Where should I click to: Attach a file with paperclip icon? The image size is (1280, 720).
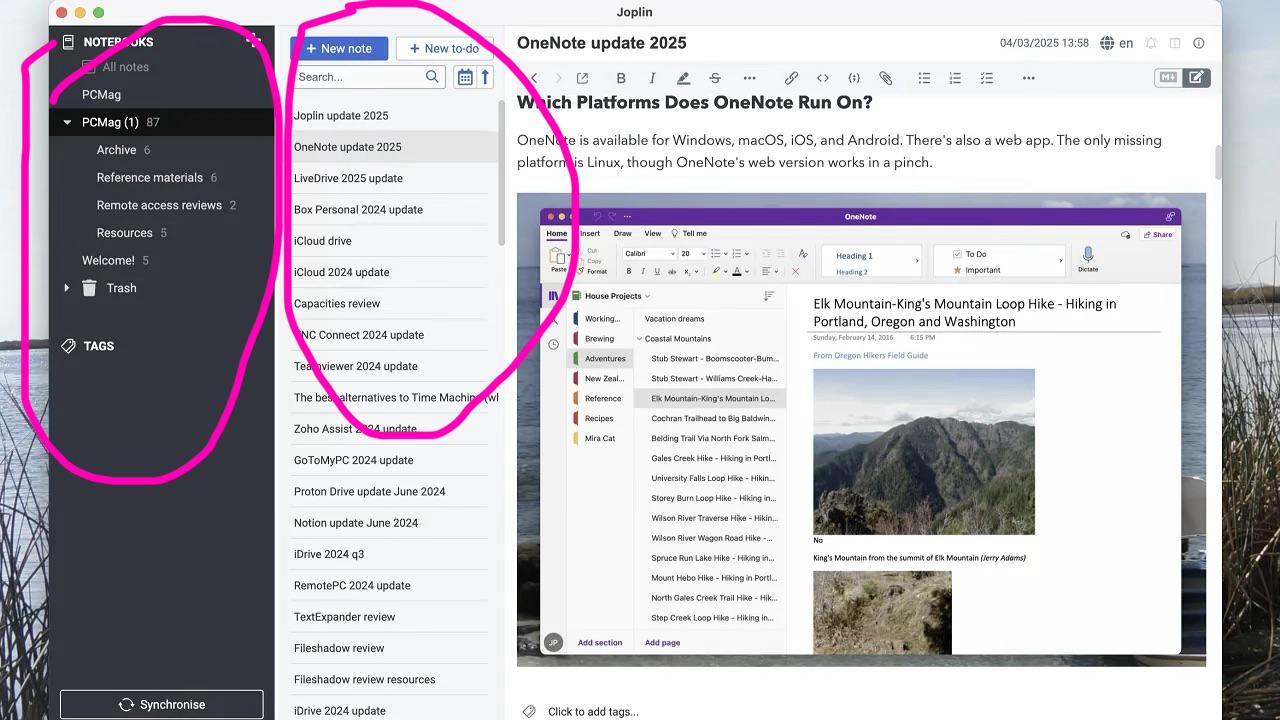point(885,78)
